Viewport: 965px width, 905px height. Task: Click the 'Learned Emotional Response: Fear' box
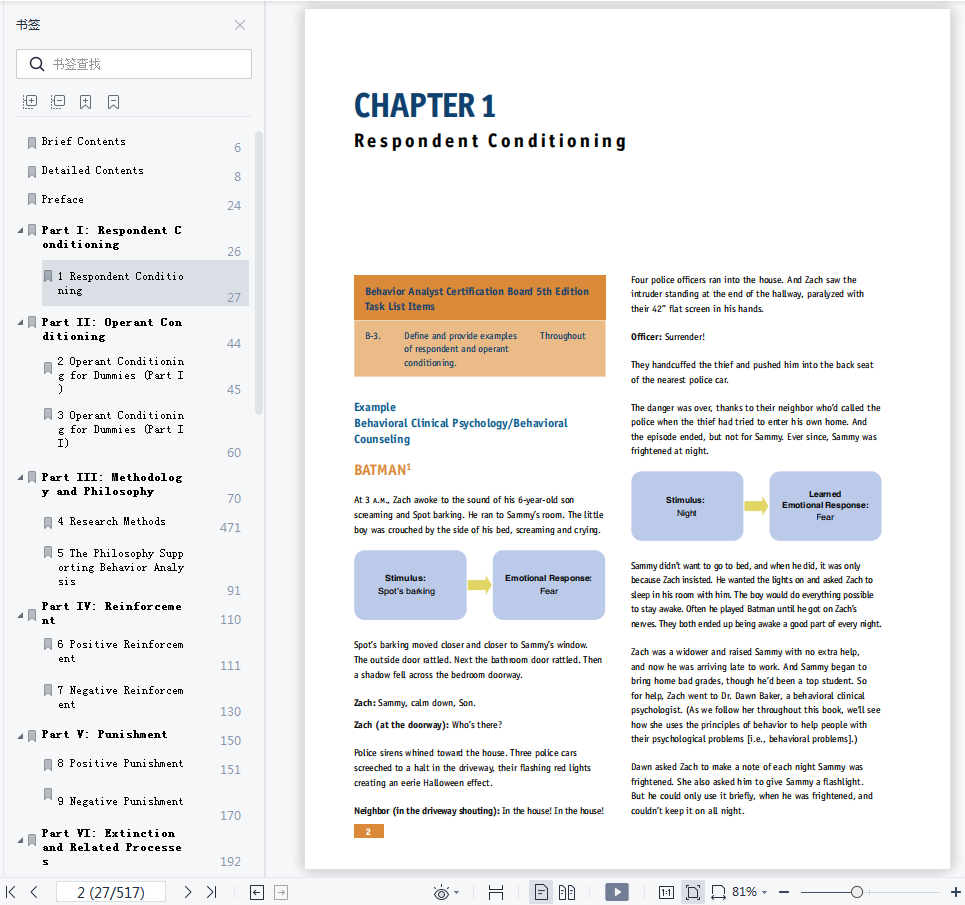825,506
